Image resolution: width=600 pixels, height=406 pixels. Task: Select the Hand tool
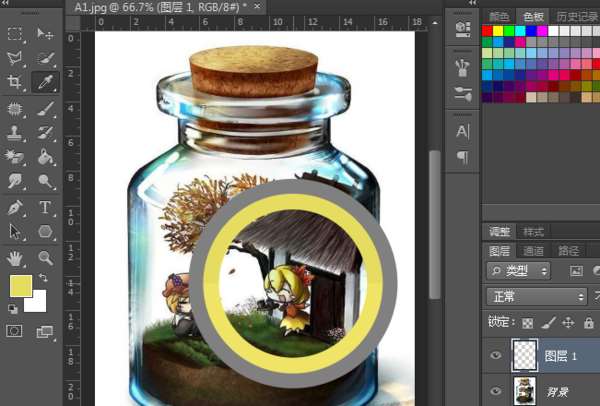[x=15, y=258]
